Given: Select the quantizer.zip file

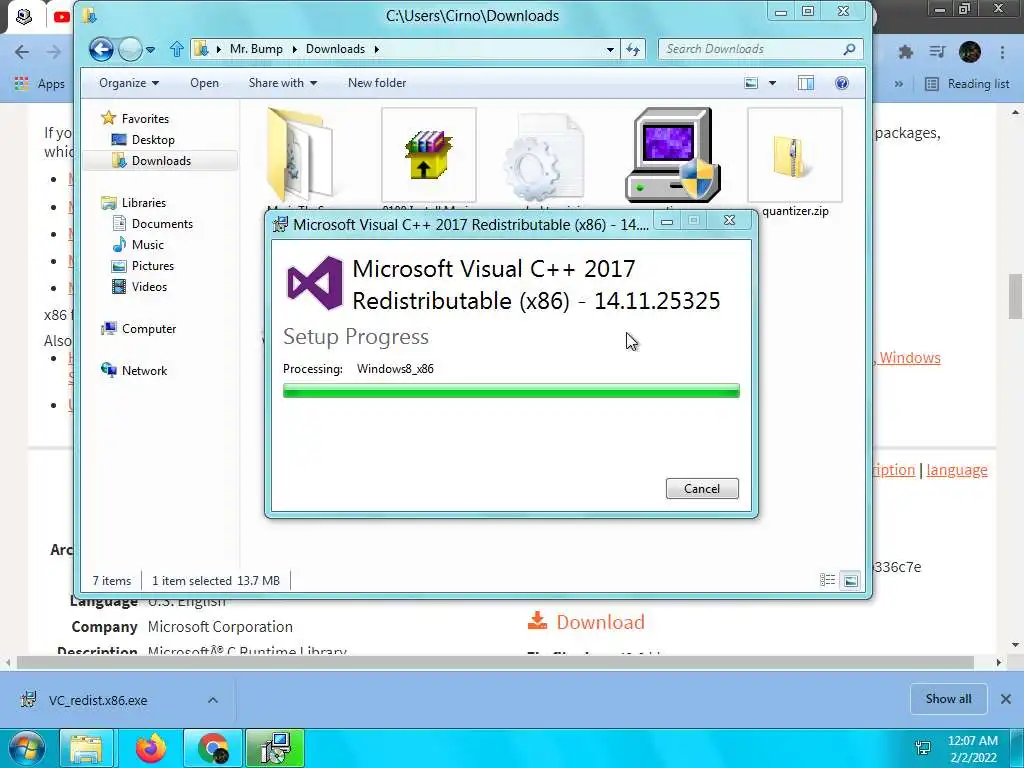Looking at the screenshot, I should [x=795, y=163].
